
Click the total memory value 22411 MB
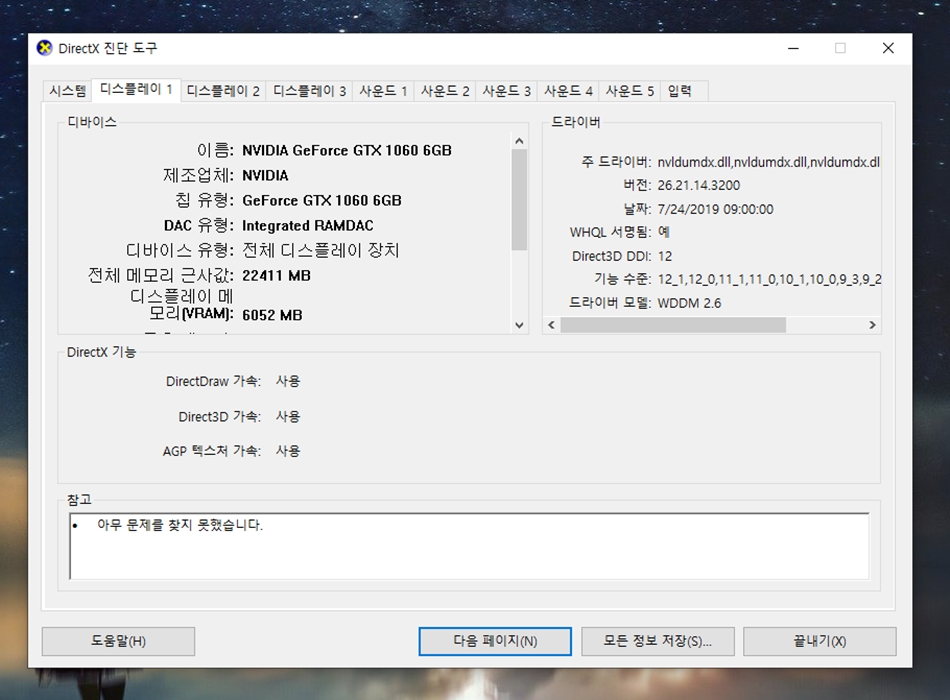[x=276, y=276]
